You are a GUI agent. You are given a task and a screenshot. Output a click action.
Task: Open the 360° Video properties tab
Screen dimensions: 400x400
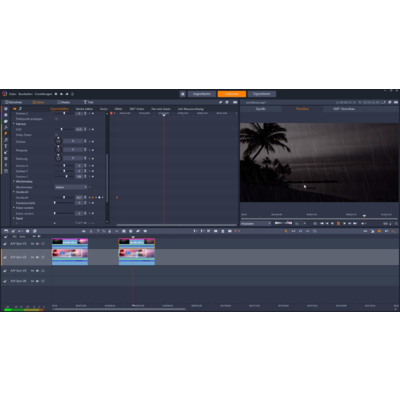click(x=137, y=109)
